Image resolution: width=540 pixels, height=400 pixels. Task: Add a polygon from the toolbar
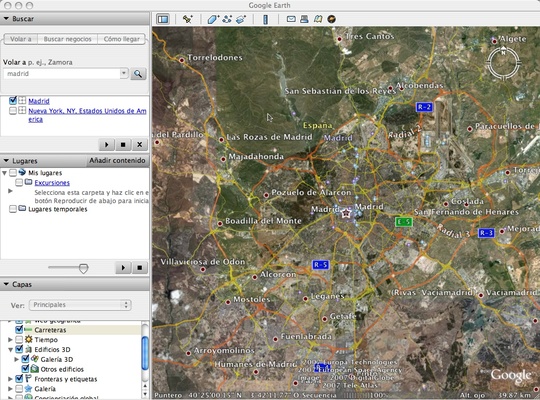213,19
